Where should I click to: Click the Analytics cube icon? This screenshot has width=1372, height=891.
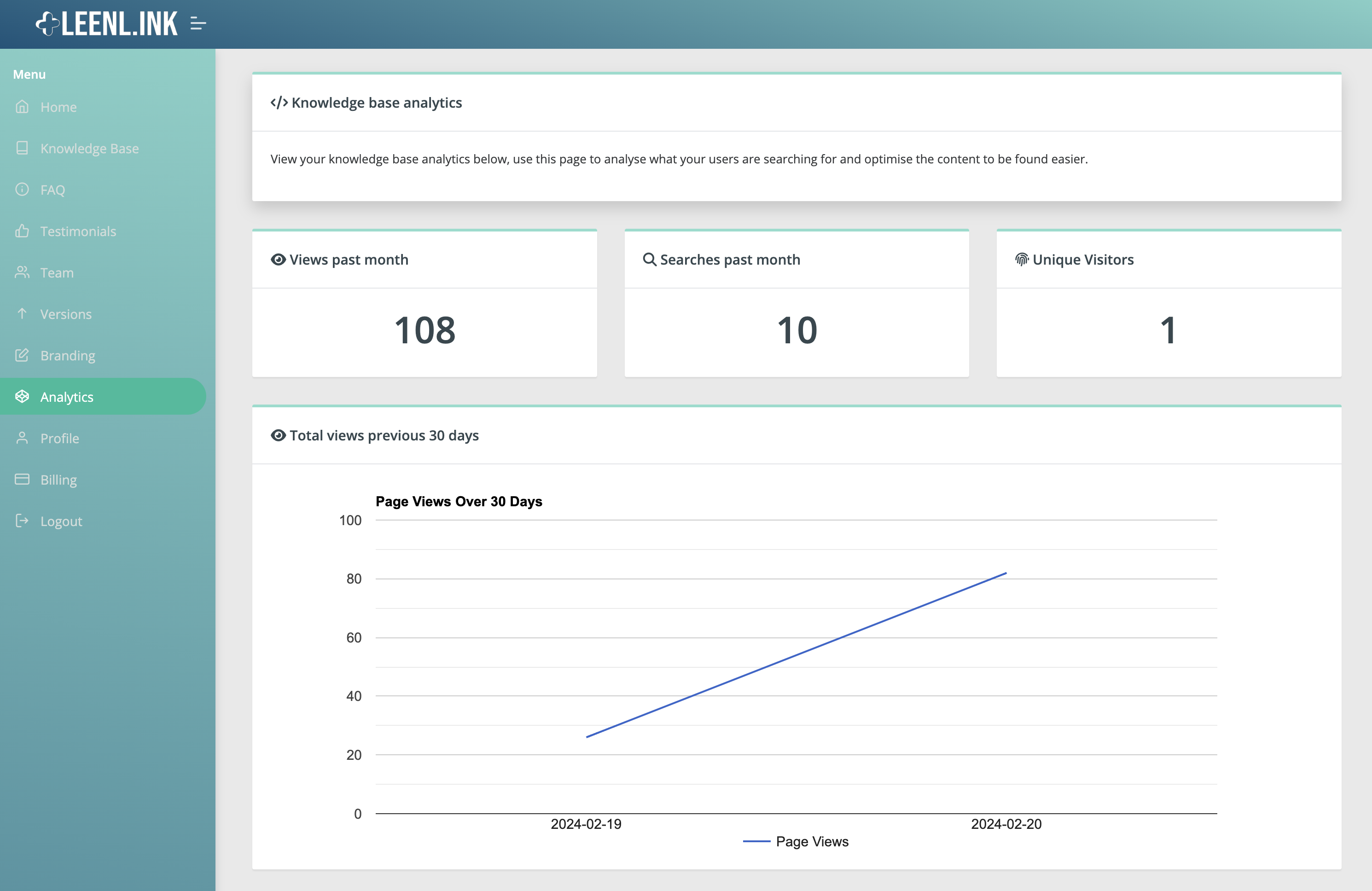tap(22, 397)
